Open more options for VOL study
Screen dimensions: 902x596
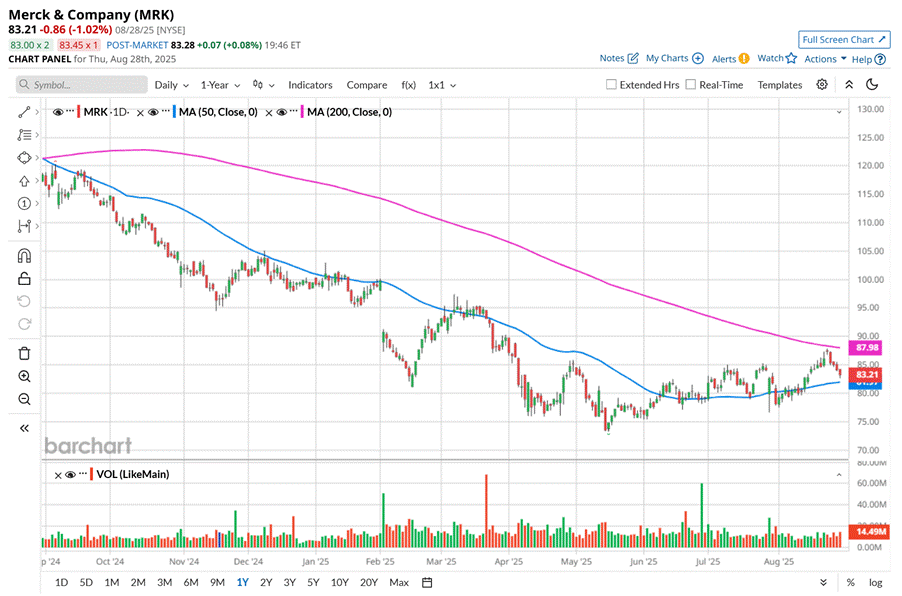point(83,473)
